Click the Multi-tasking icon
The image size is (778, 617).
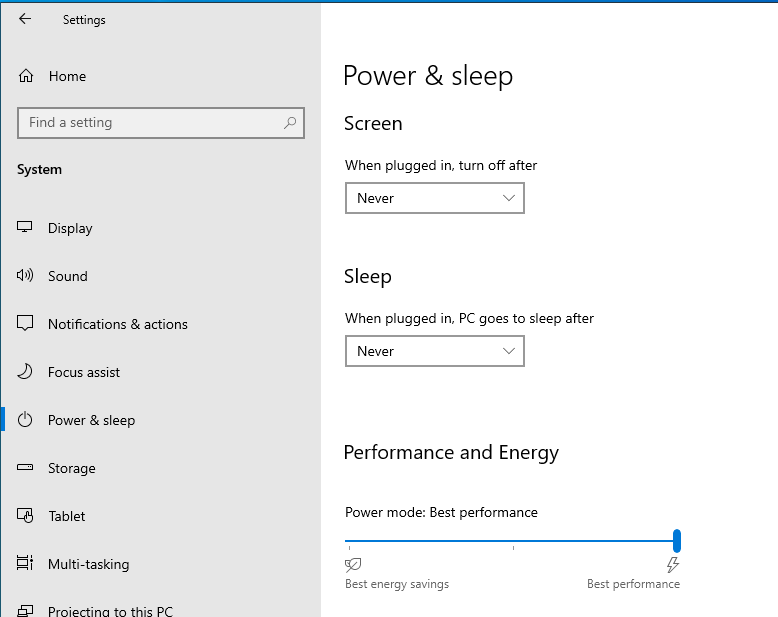[x=25, y=563]
